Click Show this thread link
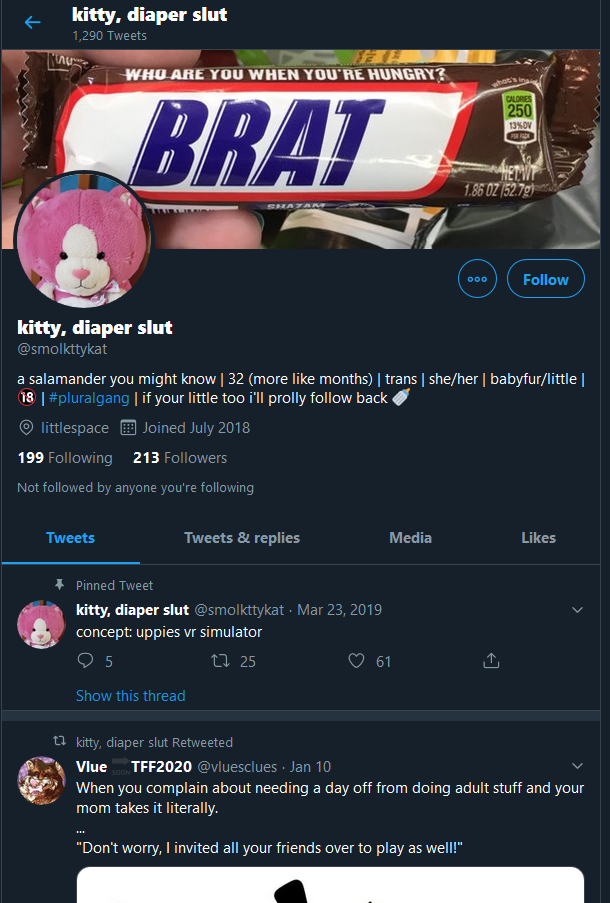This screenshot has height=903, width=610. 131,696
